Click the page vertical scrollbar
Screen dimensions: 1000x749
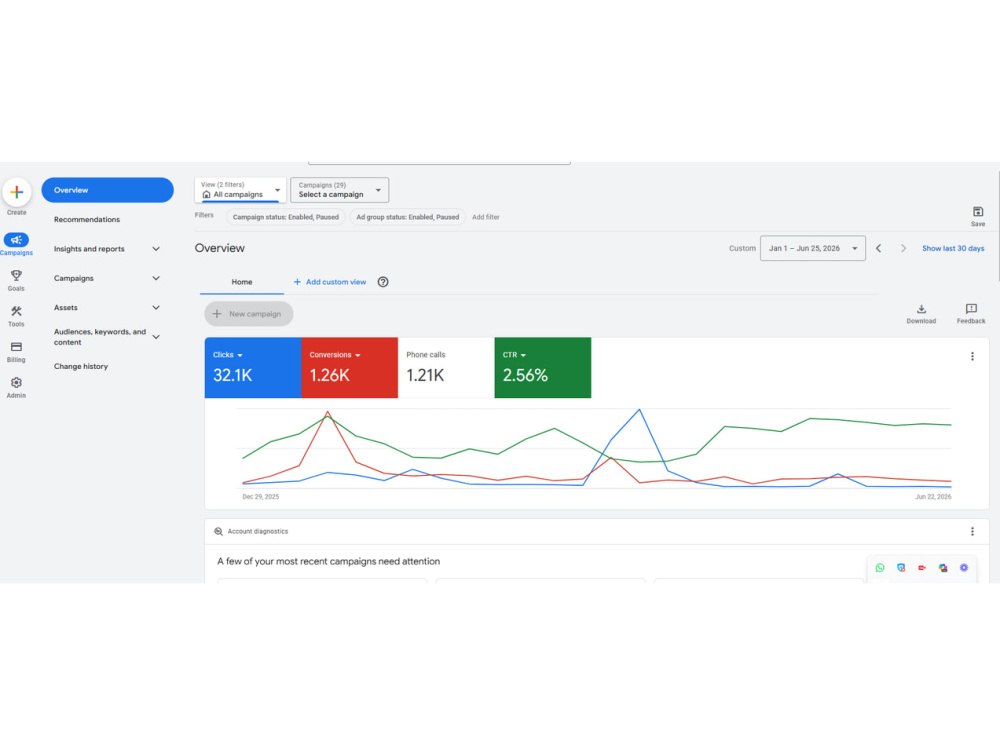[x=997, y=226]
